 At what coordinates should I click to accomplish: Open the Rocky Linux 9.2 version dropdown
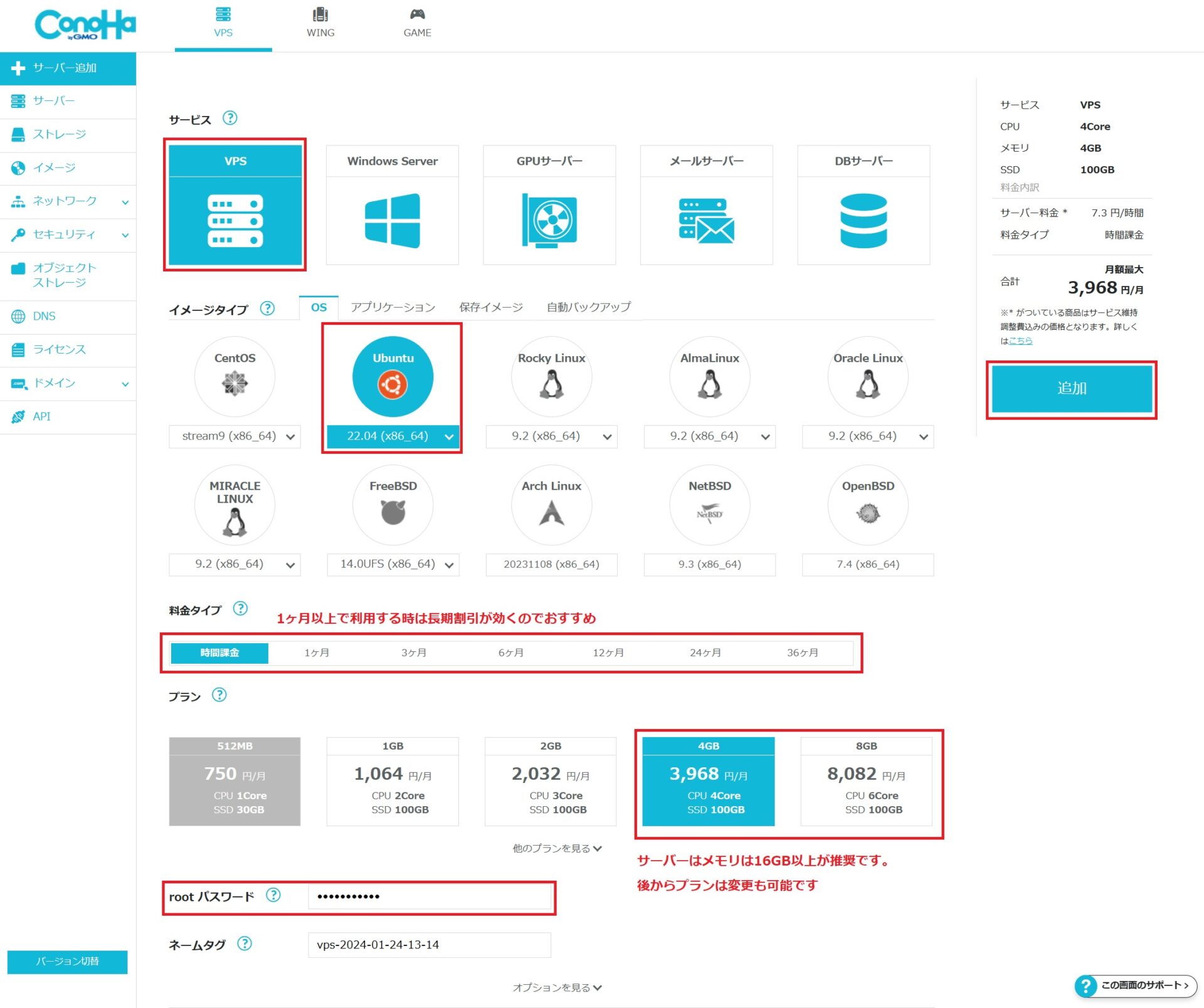[551, 436]
